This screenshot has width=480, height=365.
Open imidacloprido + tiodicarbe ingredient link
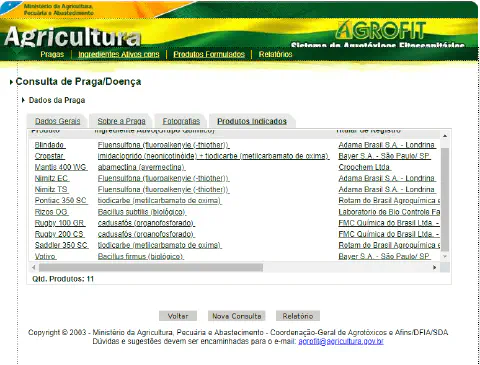pyautogui.click(x=213, y=156)
